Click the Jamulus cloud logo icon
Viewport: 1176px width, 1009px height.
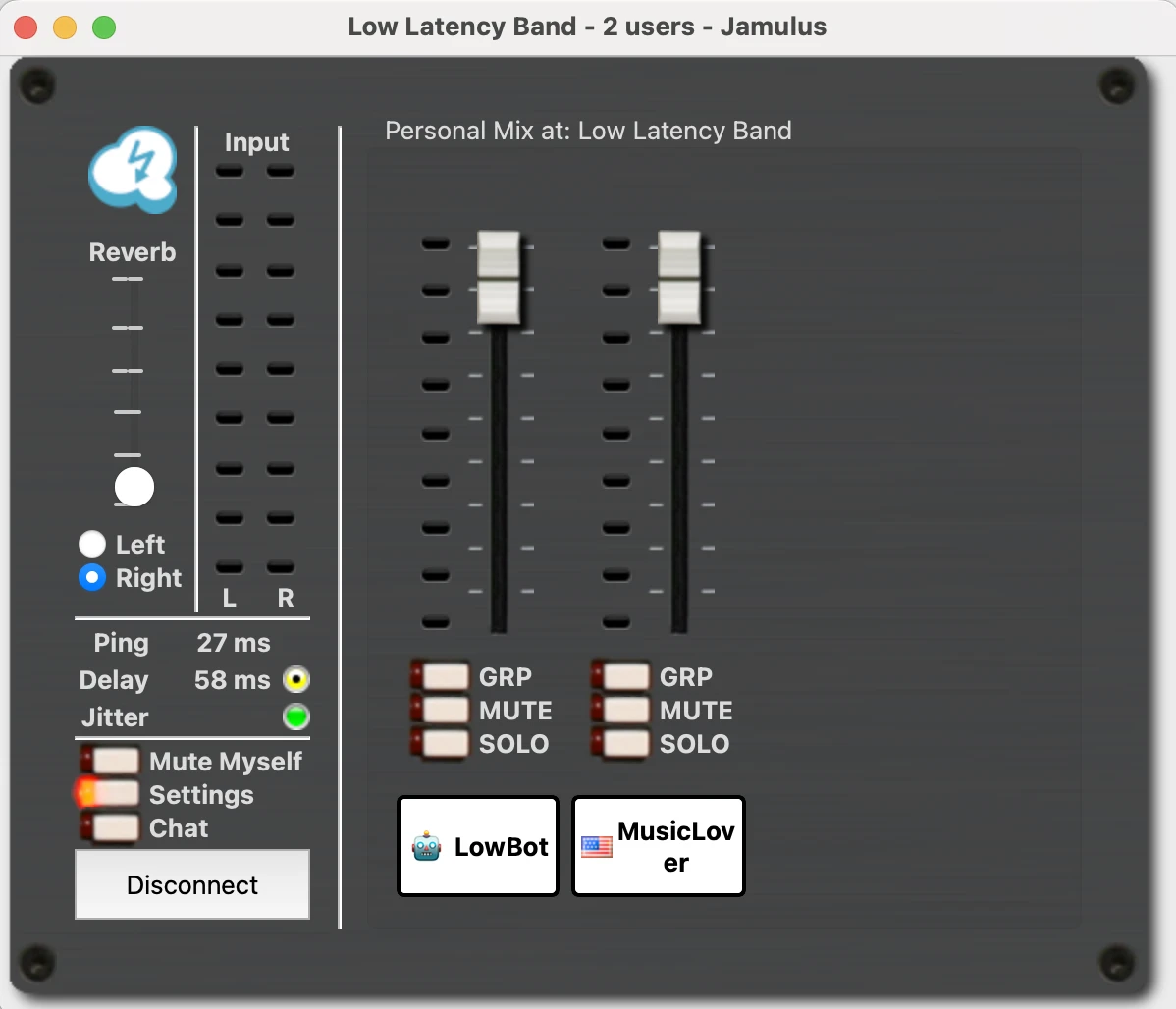(x=133, y=170)
